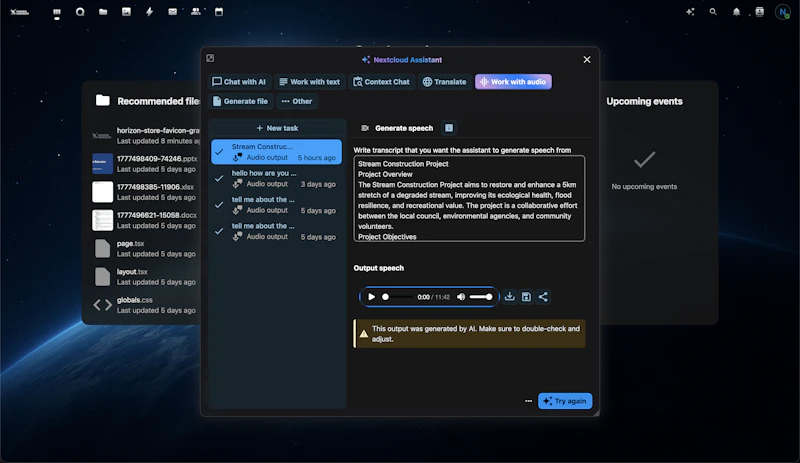Share the output speech audio
800x463 pixels.
point(543,297)
